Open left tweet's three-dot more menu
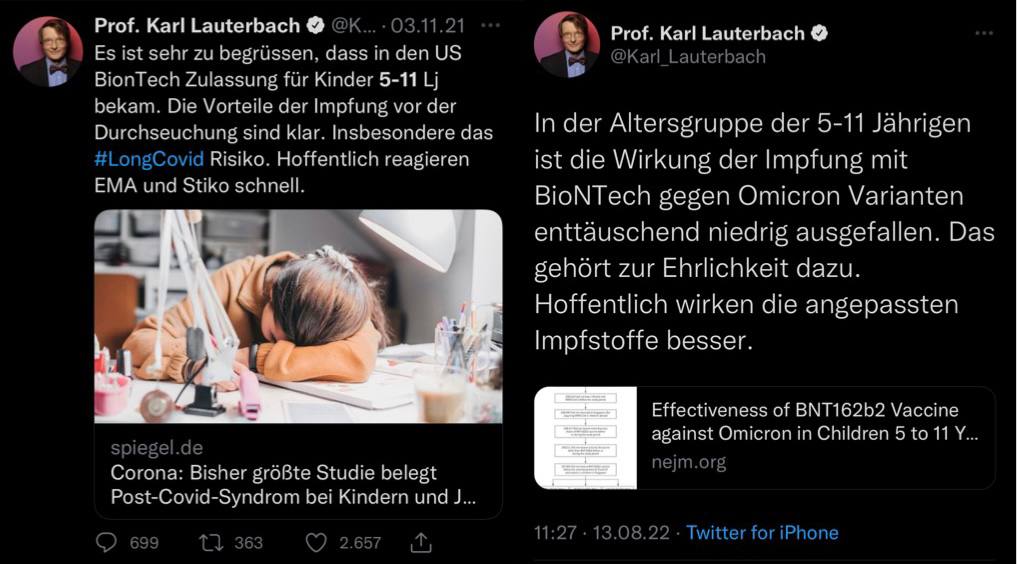The image size is (1019, 564). tap(490, 25)
